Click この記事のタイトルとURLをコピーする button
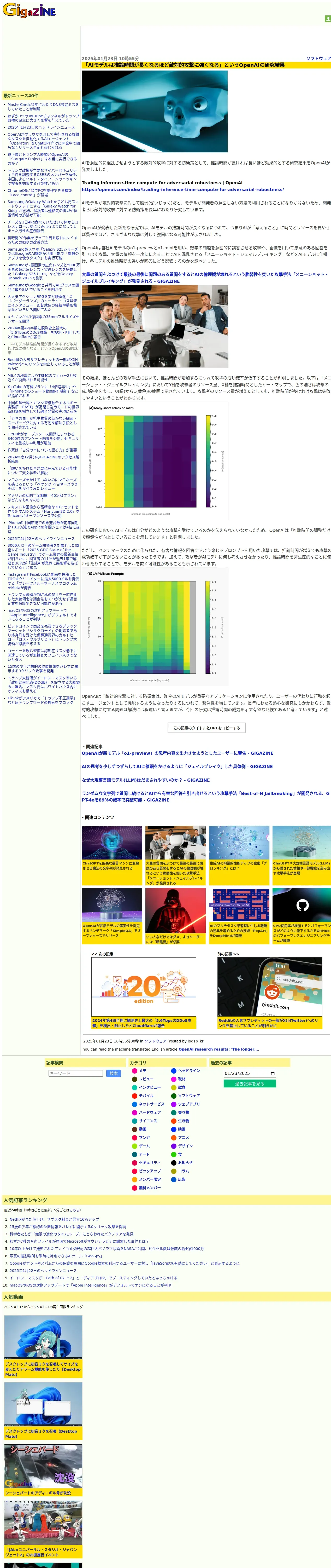 click(206, 728)
